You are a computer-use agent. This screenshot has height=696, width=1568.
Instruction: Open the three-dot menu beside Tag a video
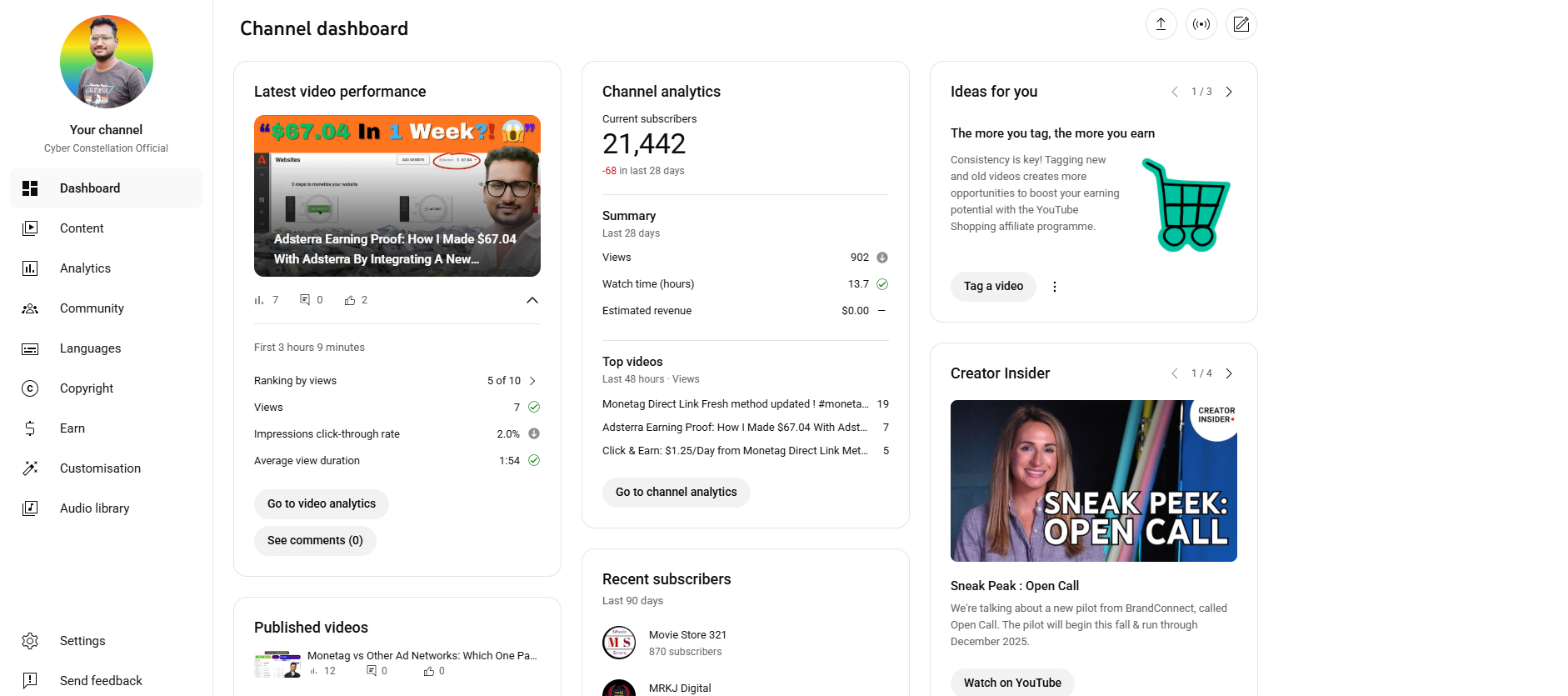[x=1055, y=287]
